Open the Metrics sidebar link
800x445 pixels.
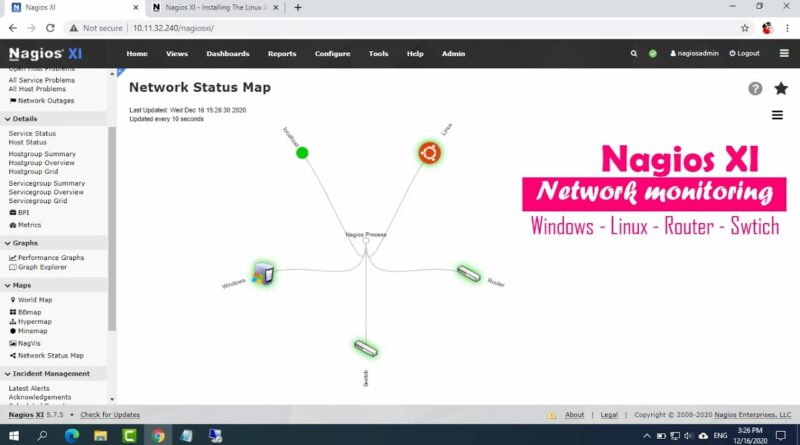(x=25, y=225)
